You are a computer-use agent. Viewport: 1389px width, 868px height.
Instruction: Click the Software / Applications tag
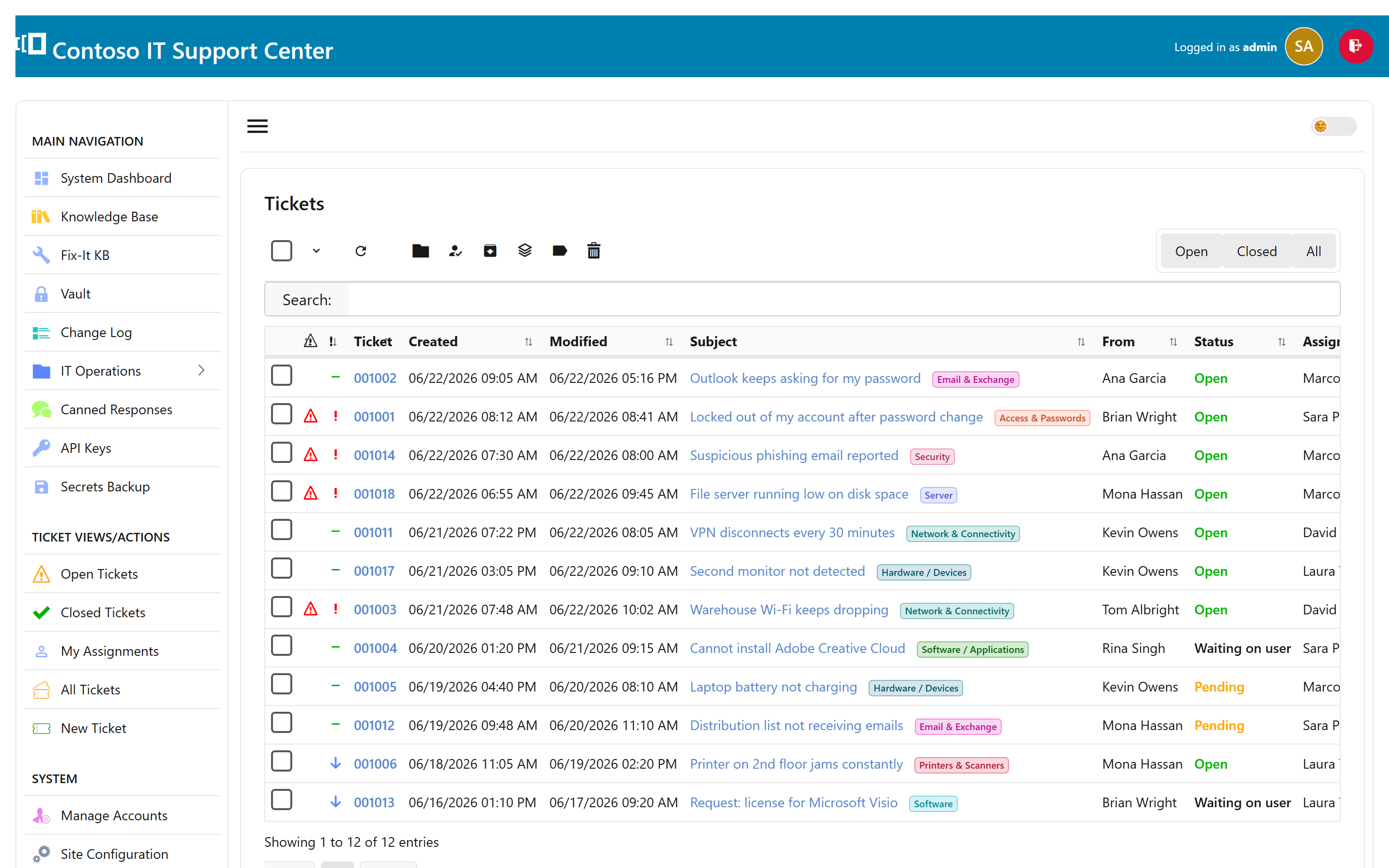(x=972, y=649)
